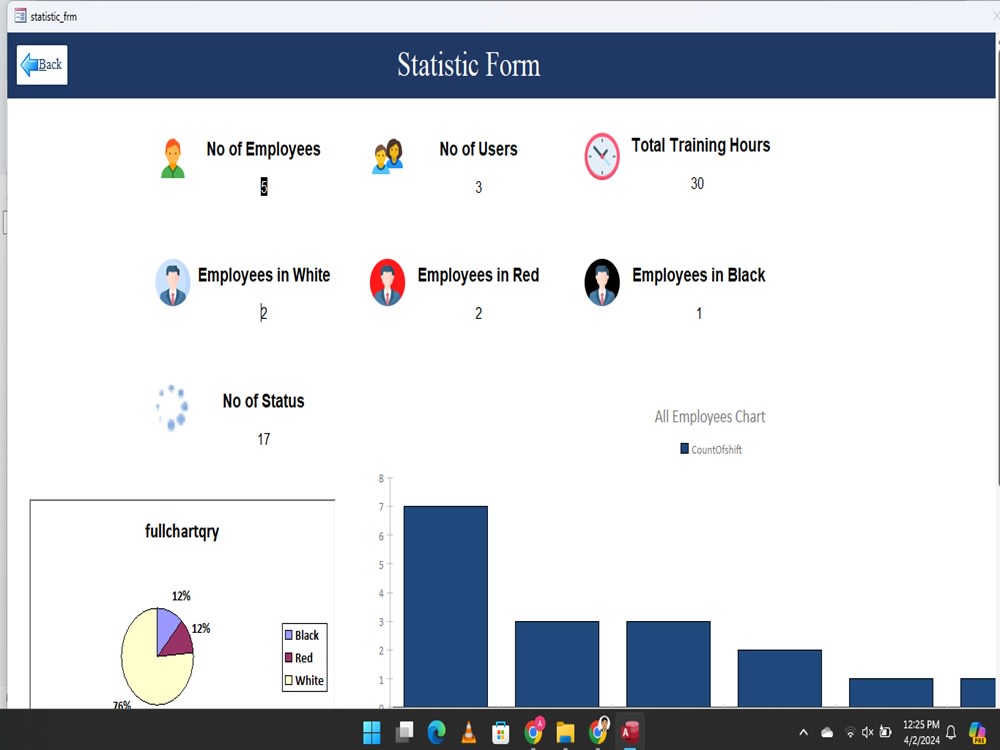Click the Employees in Black avatar icon
Screen dimensions: 1000x750
point(602,283)
